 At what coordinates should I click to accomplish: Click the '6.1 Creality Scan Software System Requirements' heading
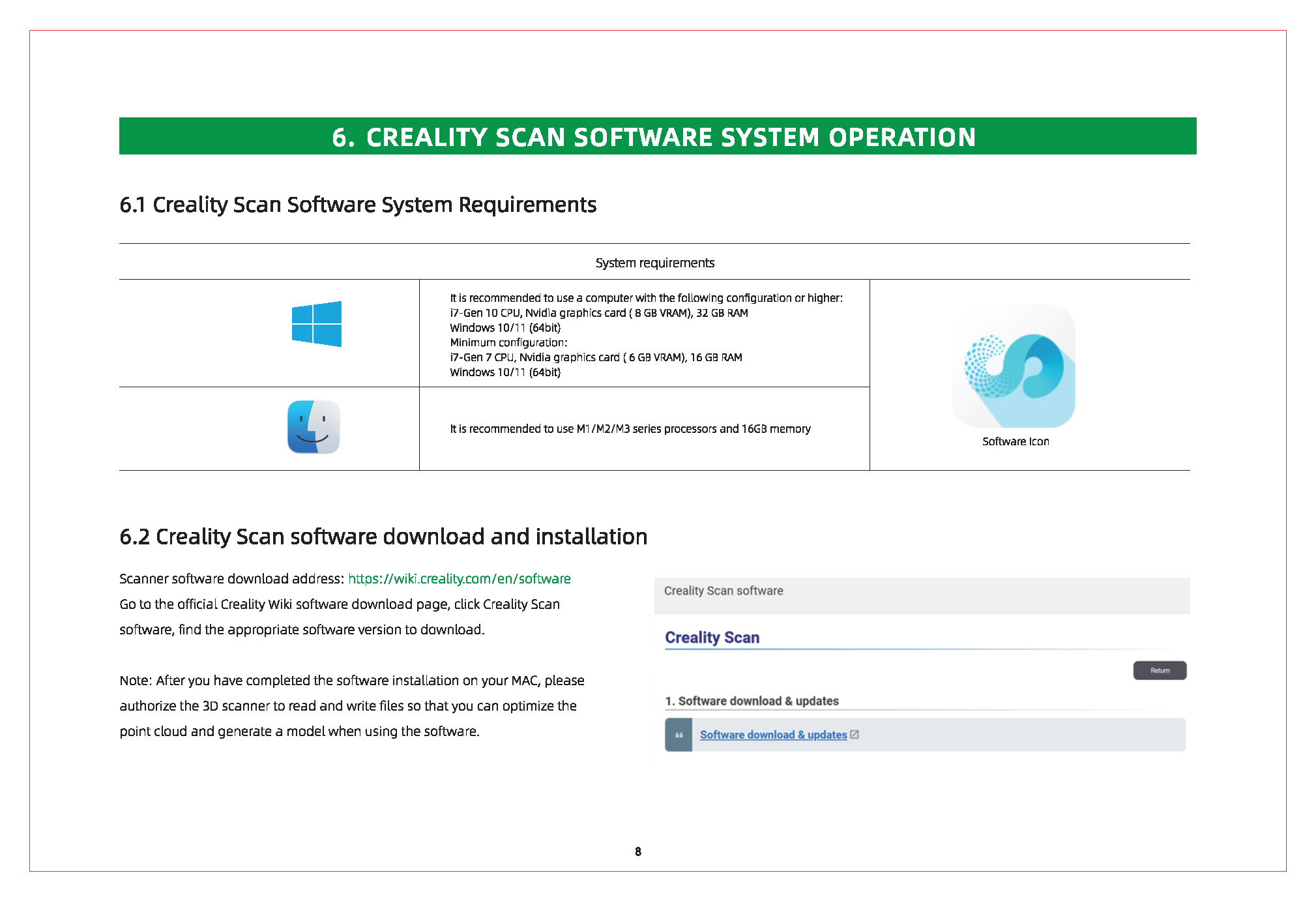click(358, 205)
